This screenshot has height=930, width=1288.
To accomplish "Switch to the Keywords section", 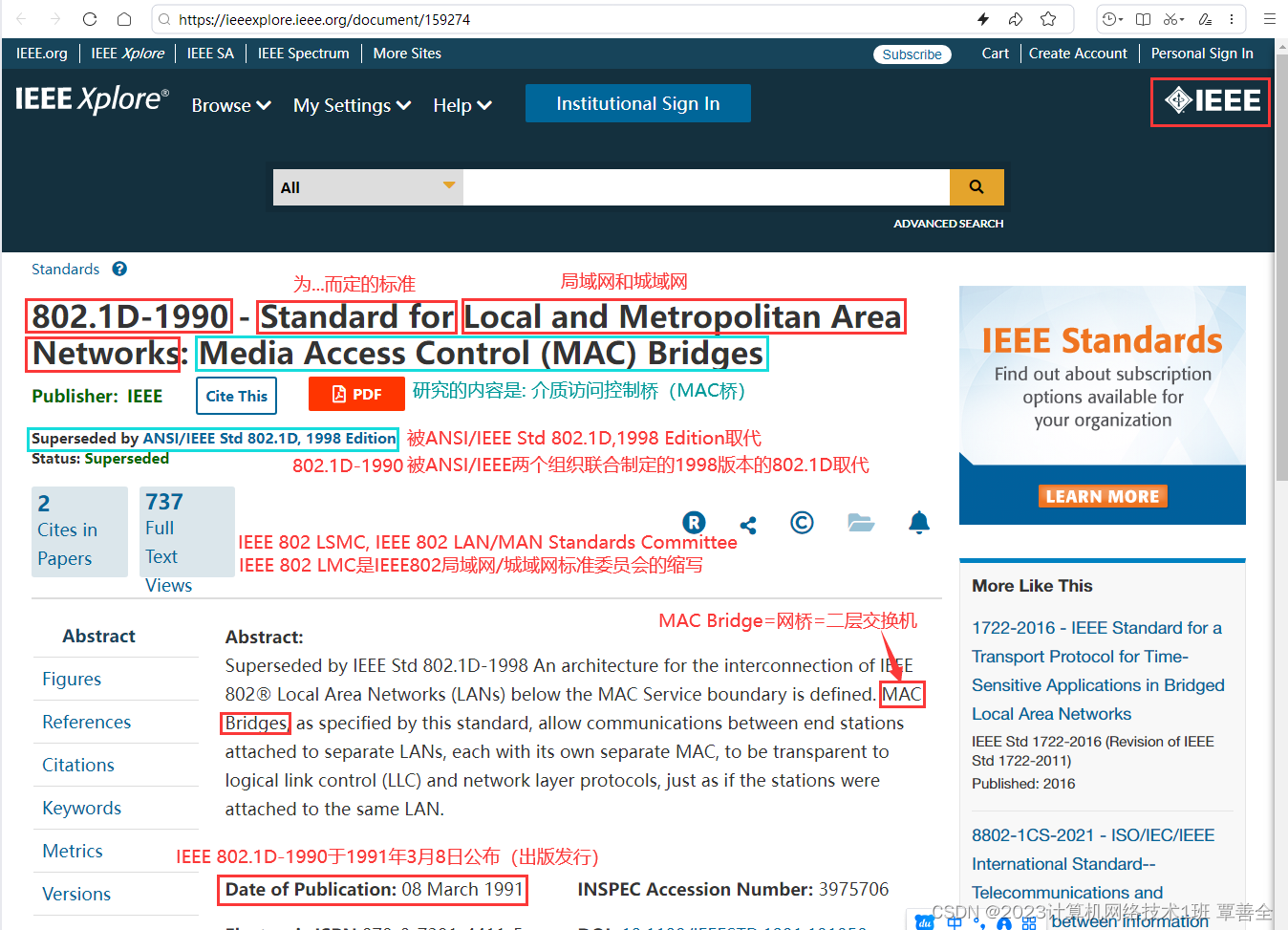I will (81, 808).
